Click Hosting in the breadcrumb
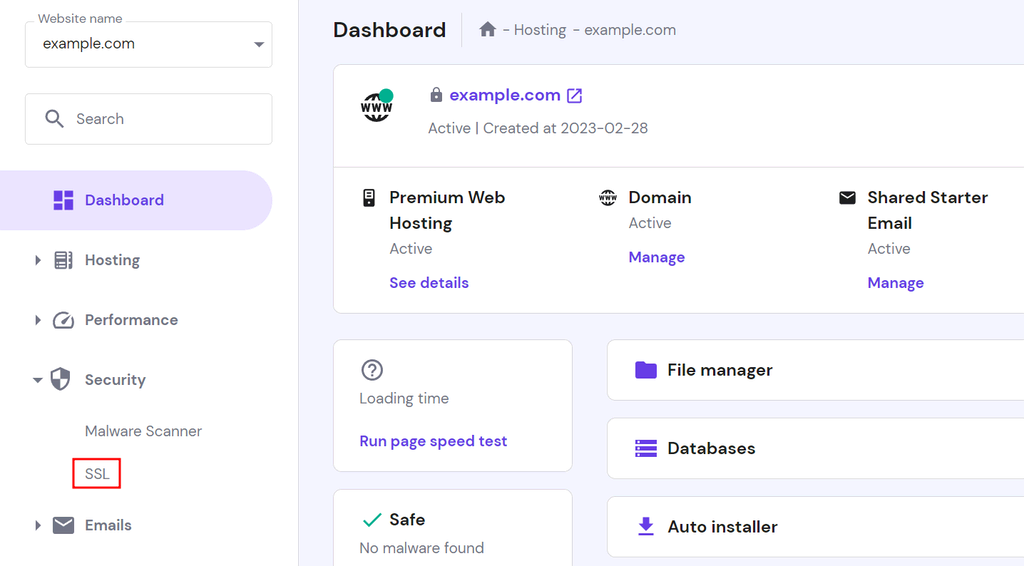The width and height of the screenshot is (1024, 566). pyautogui.click(x=539, y=30)
